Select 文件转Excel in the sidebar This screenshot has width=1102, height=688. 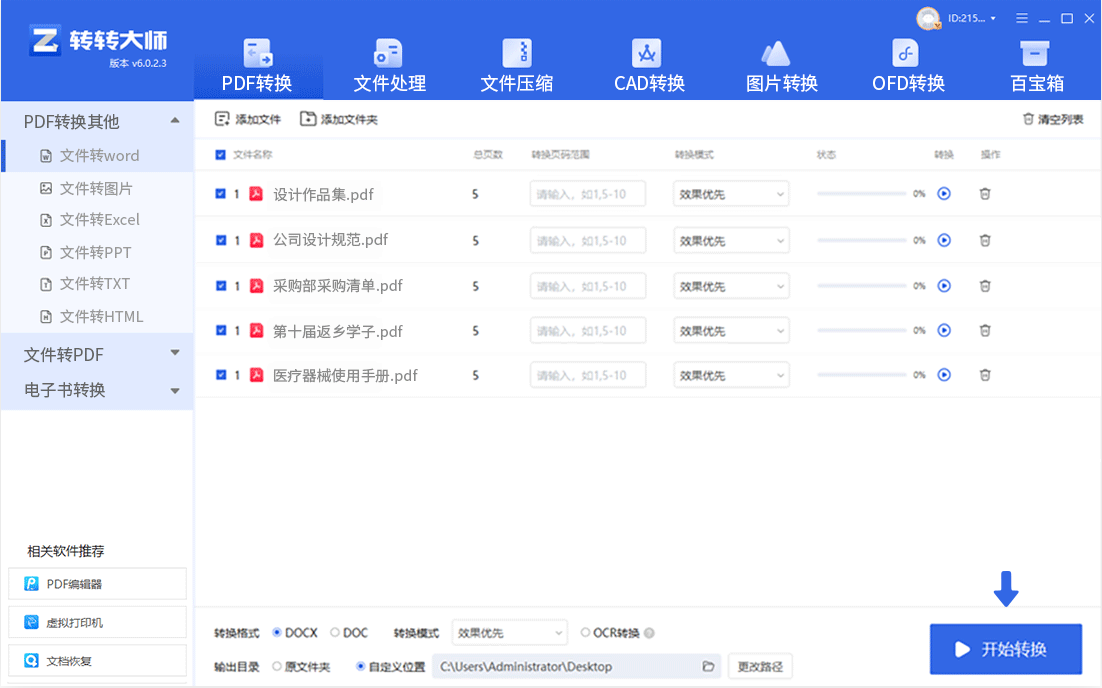pyautogui.click(x=99, y=220)
